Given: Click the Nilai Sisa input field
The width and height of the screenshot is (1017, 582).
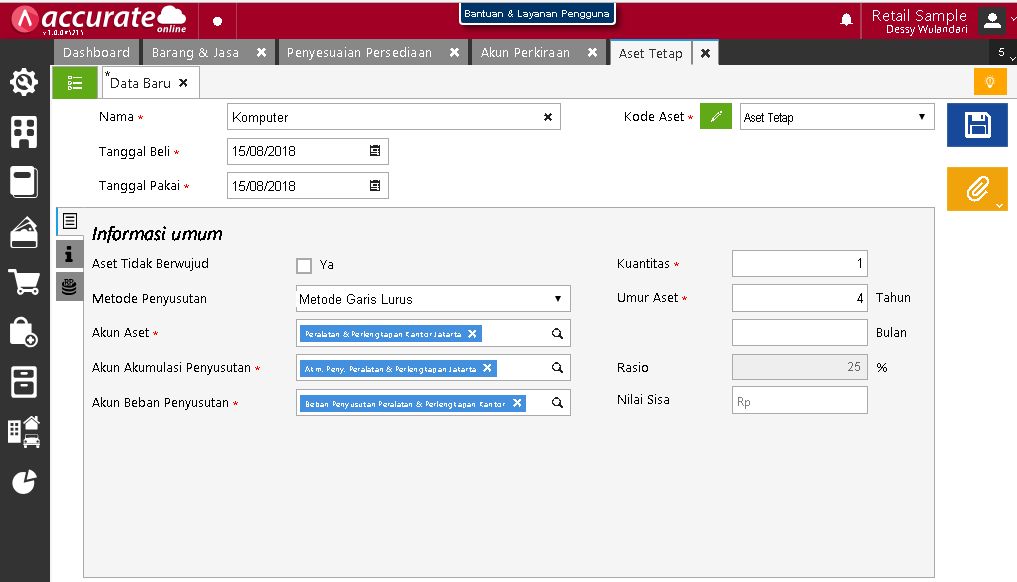Looking at the screenshot, I should [799, 401].
